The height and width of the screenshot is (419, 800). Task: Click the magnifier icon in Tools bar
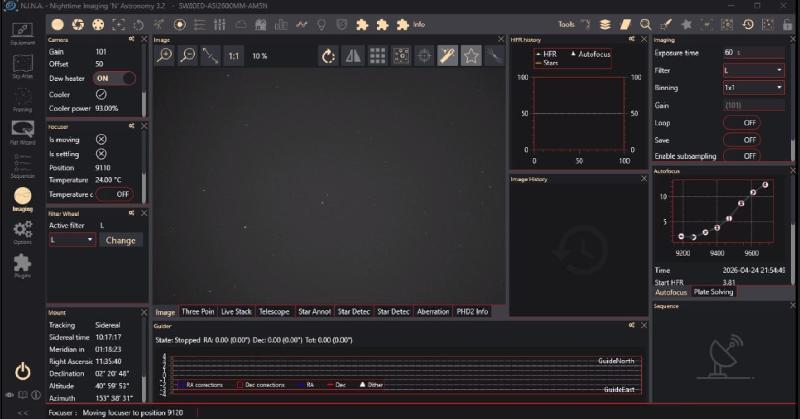click(645, 24)
